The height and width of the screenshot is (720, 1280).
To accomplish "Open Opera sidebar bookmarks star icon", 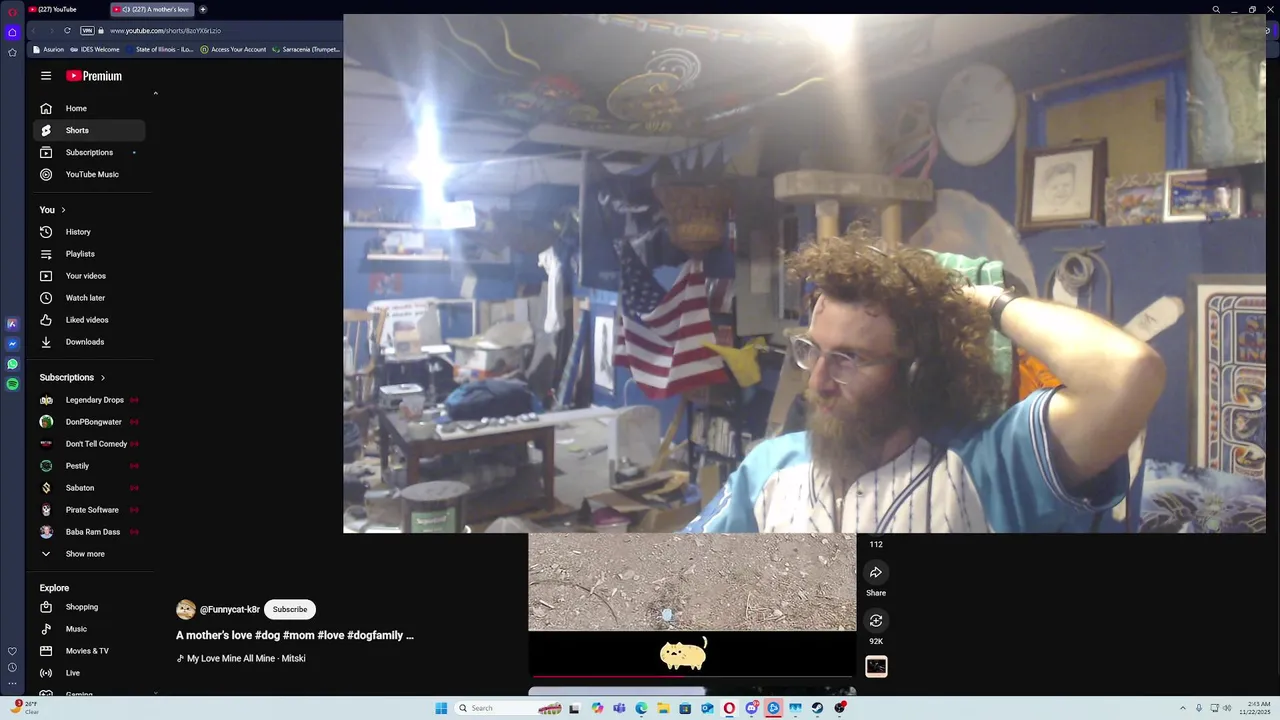I will point(12,52).
